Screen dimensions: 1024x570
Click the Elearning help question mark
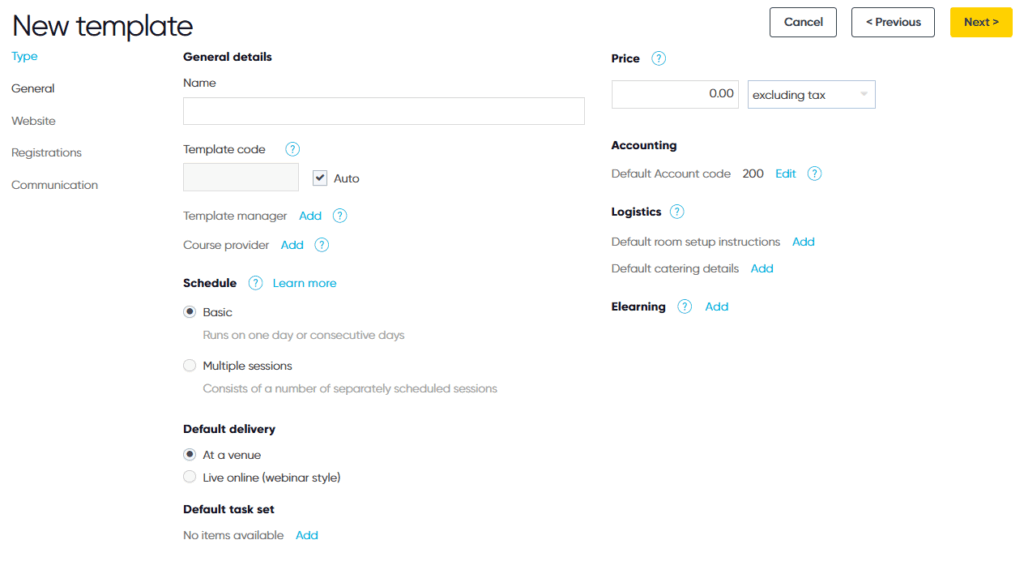coord(684,307)
